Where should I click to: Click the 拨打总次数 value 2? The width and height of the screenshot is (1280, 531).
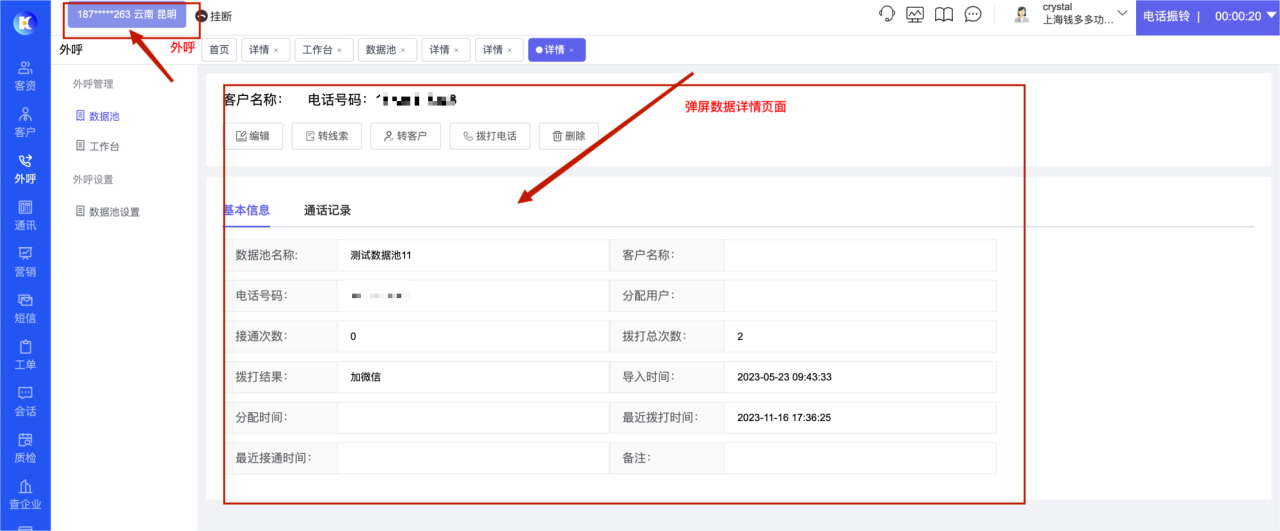(x=740, y=336)
